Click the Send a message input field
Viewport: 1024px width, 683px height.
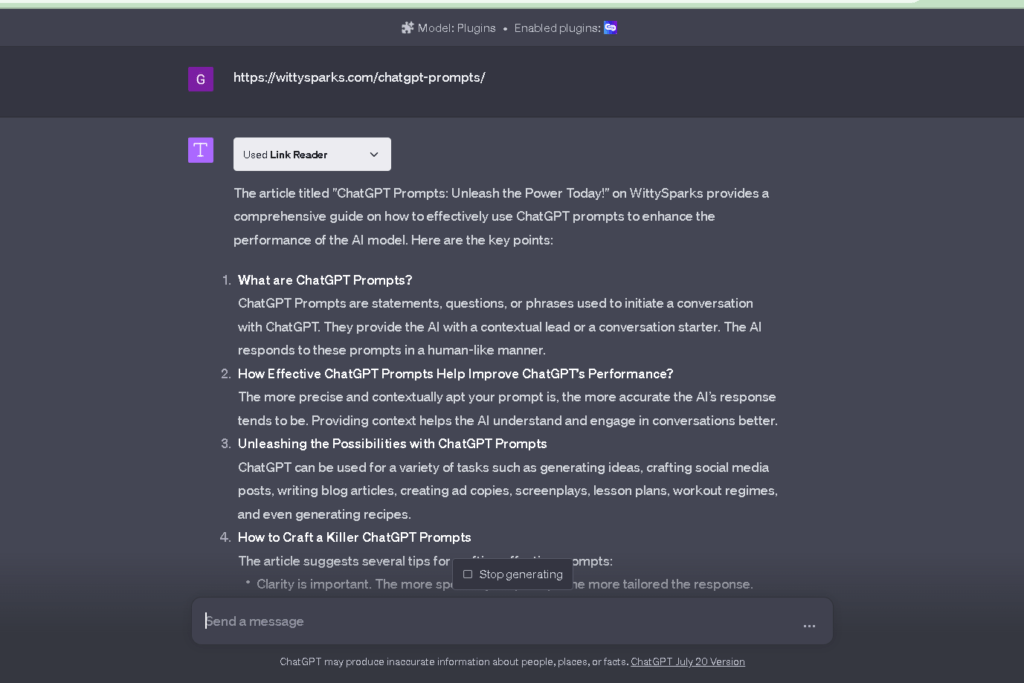click(400, 621)
